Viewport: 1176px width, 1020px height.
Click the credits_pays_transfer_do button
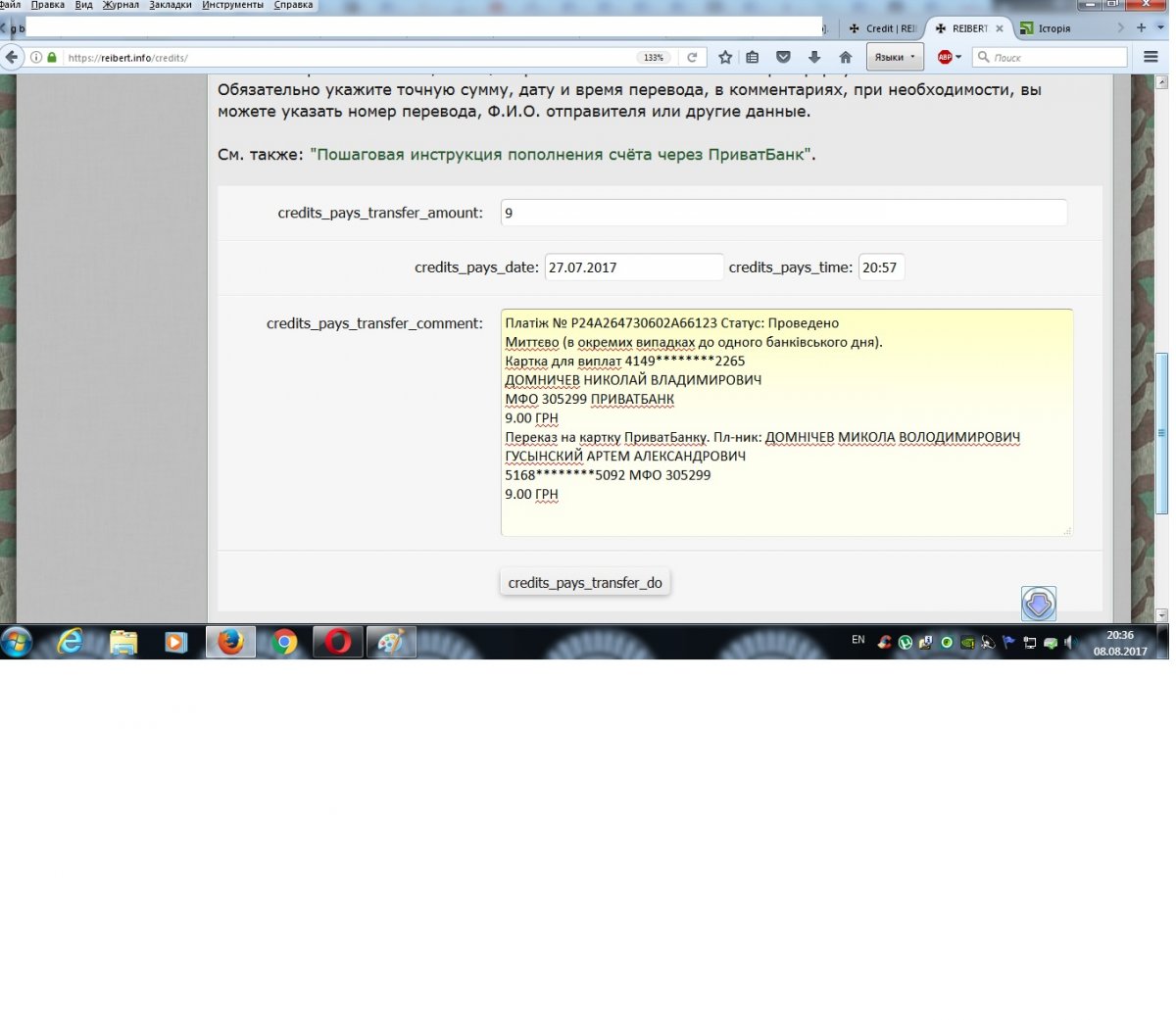coord(585,583)
